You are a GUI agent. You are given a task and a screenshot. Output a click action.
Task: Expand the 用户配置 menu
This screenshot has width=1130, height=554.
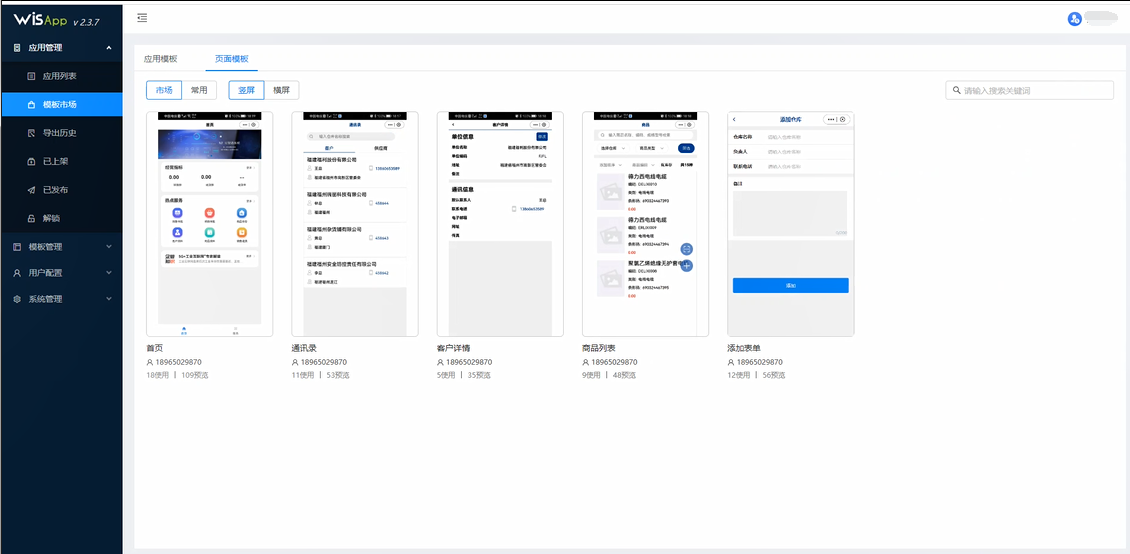coord(61,273)
